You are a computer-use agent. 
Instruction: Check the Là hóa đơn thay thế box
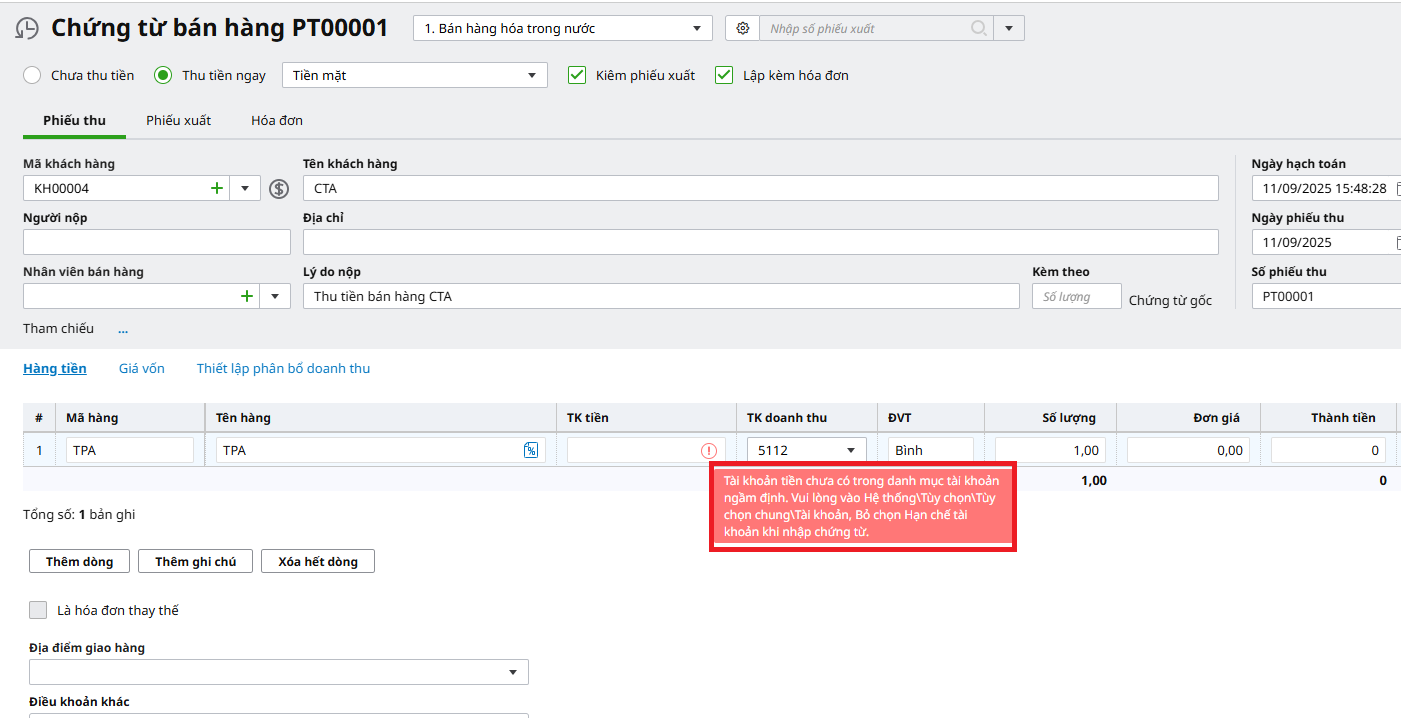click(x=38, y=610)
